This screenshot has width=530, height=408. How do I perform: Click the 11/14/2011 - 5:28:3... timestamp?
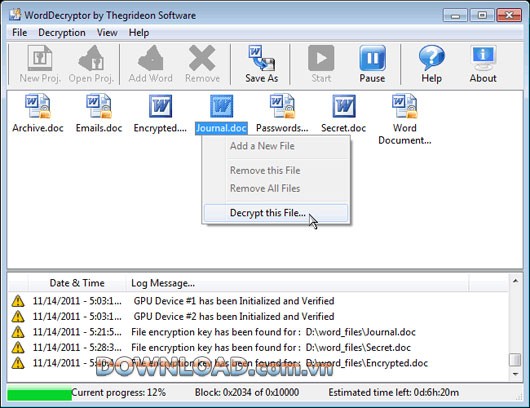[x=77, y=347]
